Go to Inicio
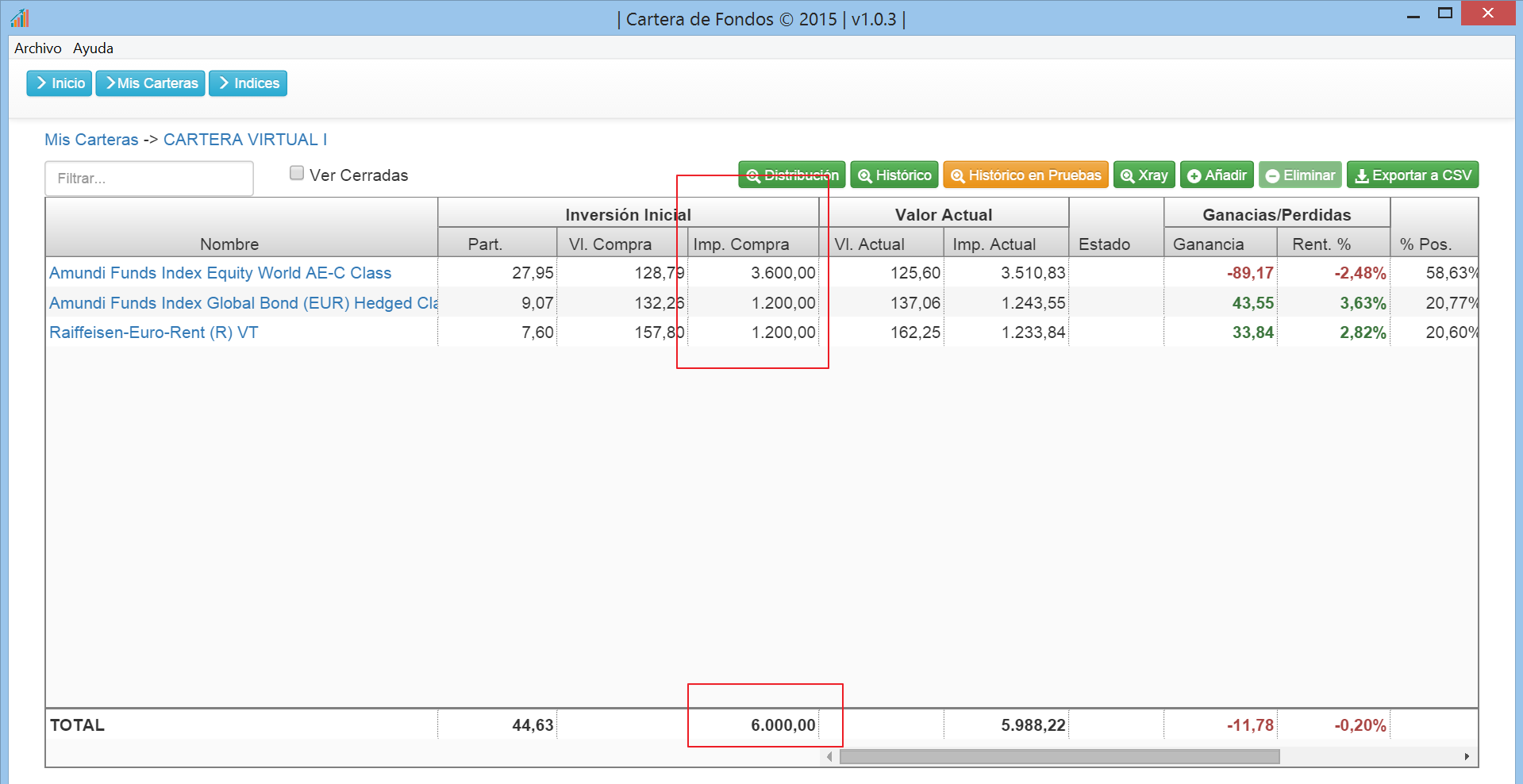Viewport: 1523px width, 784px height. [60, 83]
